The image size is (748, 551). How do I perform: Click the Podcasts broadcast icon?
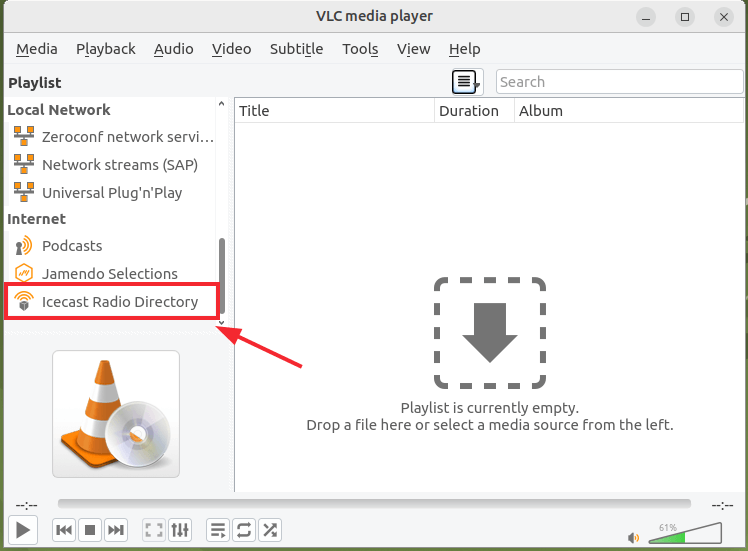point(23,246)
